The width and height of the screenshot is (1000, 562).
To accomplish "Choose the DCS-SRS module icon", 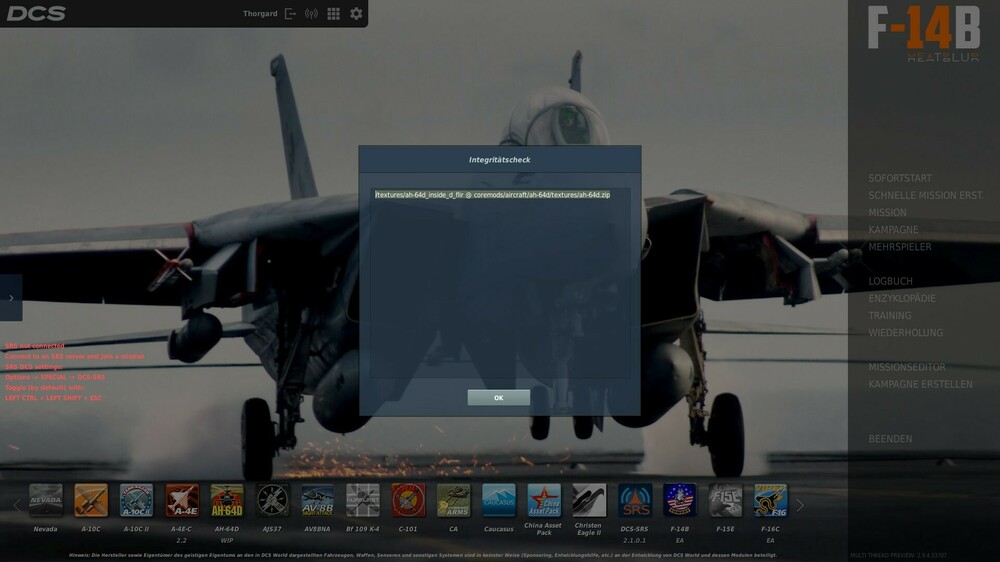I will pyautogui.click(x=635, y=500).
